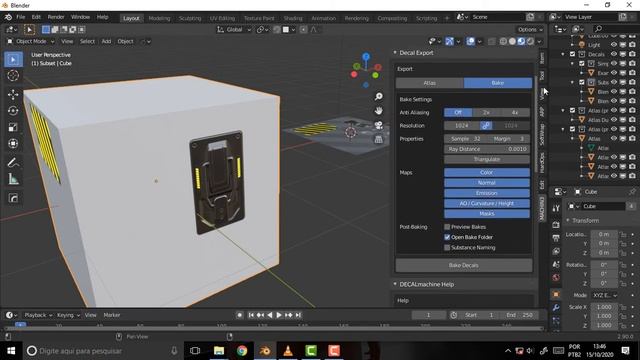Uncheck the Decals collection checkbox

(x=572, y=54)
